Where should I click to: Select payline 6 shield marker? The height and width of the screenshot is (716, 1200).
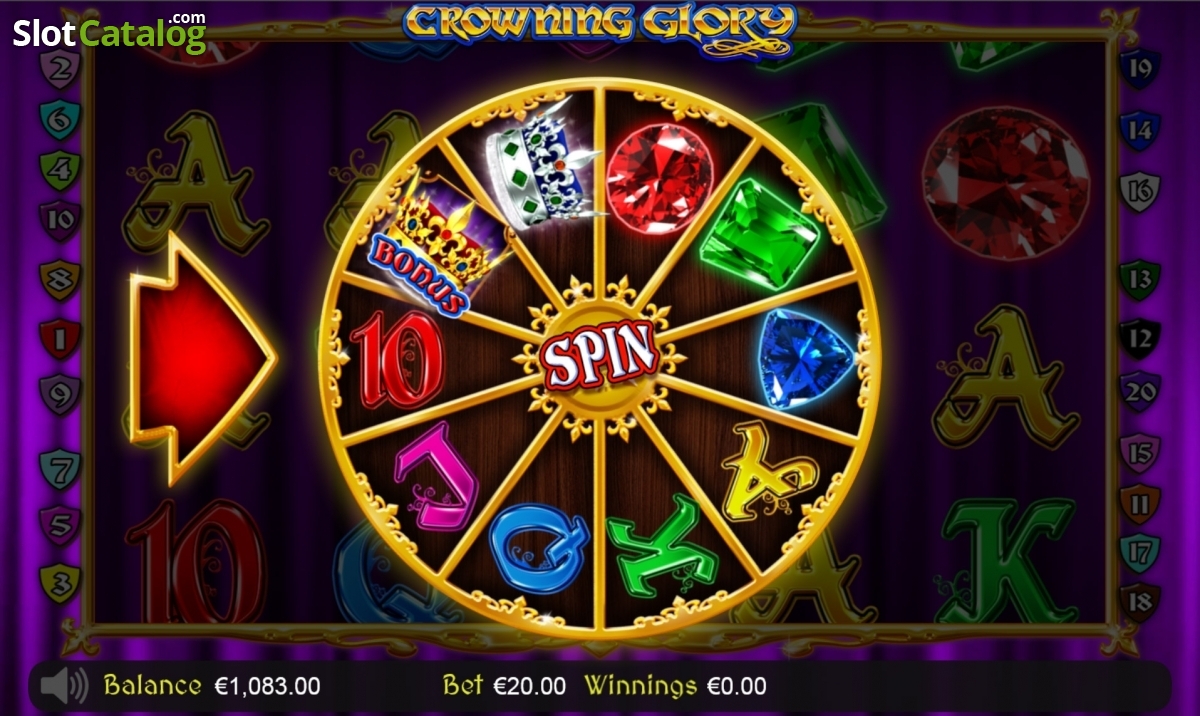pyautogui.click(x=59, y=120)
